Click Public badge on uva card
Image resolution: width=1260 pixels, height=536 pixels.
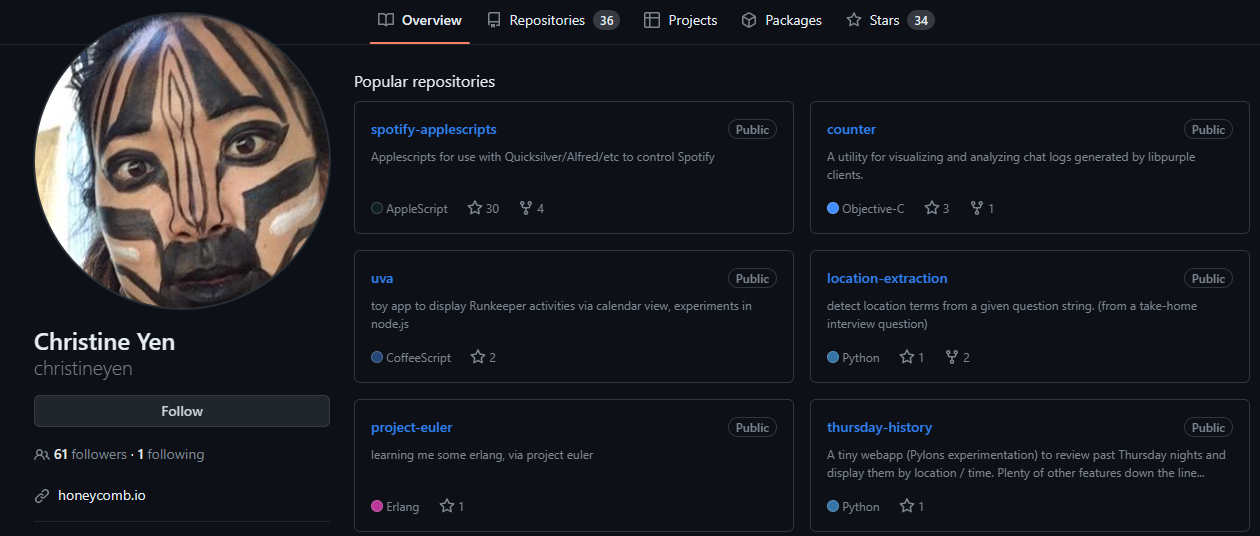(752, 278)
